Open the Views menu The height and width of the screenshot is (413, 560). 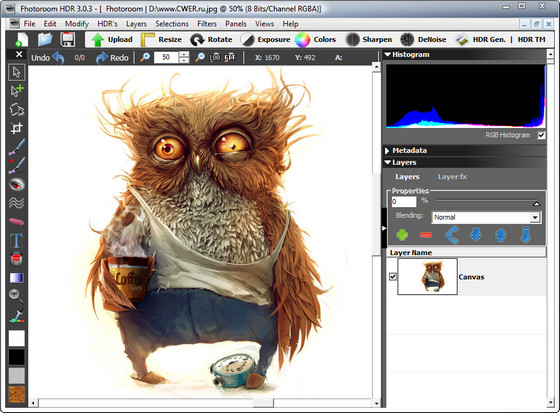(x=264, y=24)
